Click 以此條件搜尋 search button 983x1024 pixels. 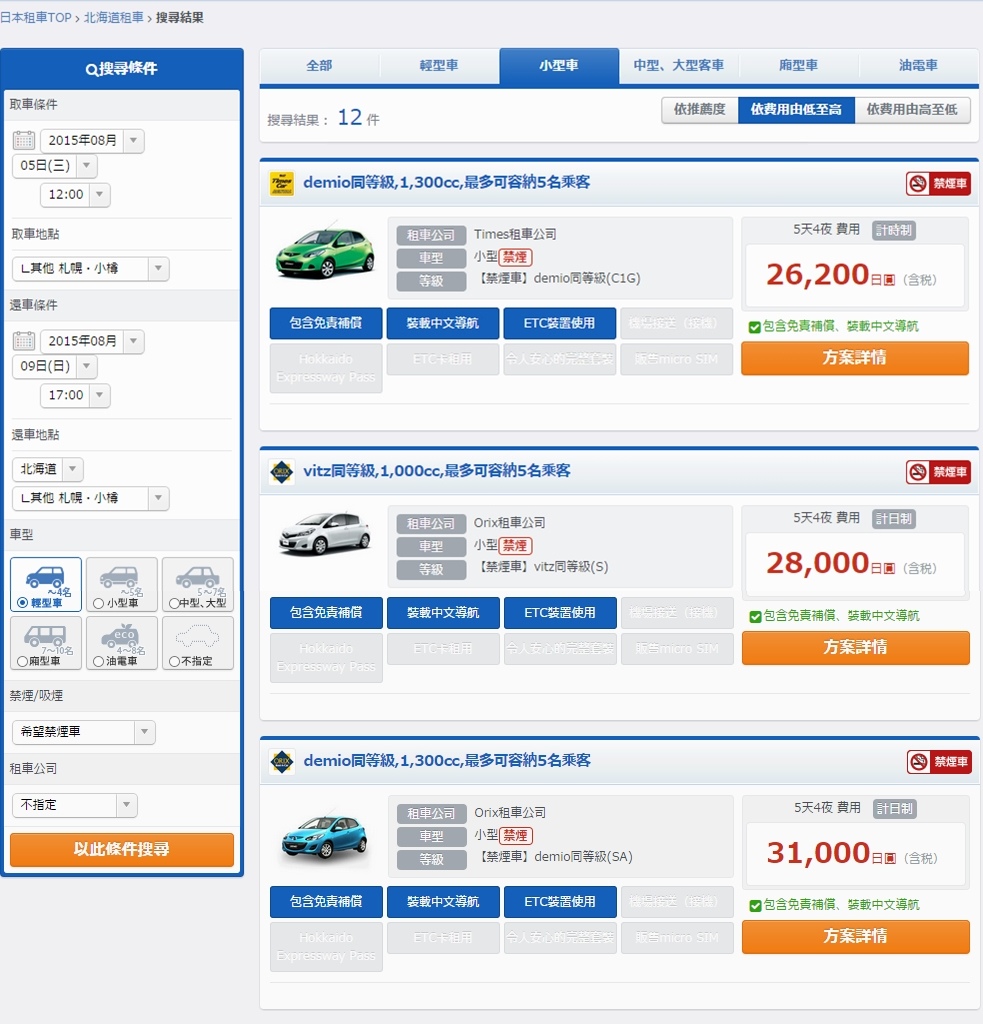122,850
